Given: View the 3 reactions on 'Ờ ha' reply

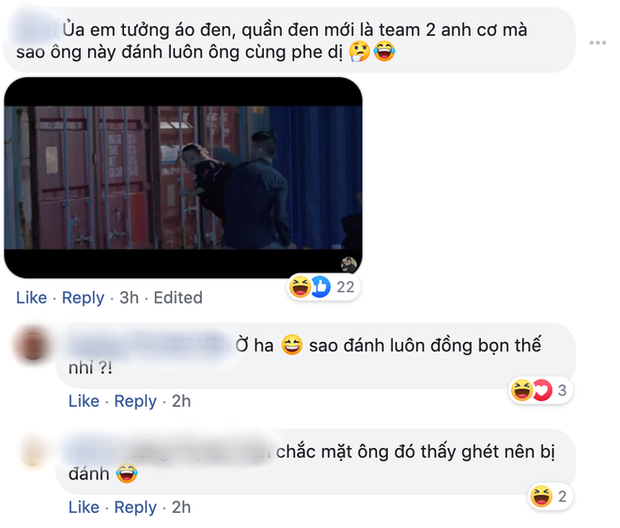Looking at the screenshot, I should click(540, 390).
